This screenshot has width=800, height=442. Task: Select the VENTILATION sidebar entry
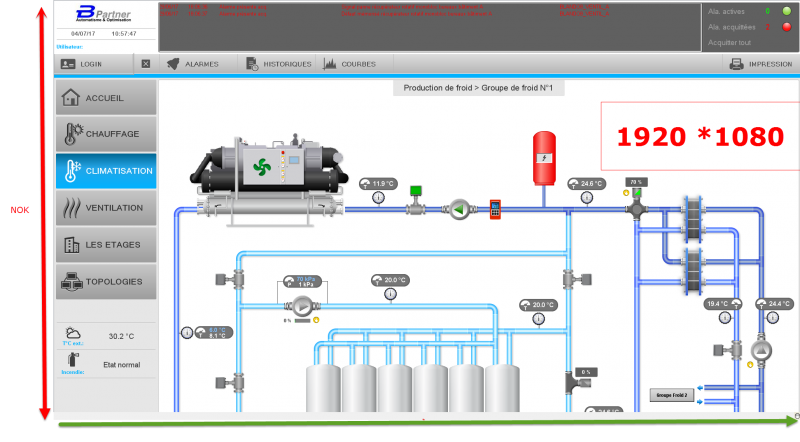point(106,208)
